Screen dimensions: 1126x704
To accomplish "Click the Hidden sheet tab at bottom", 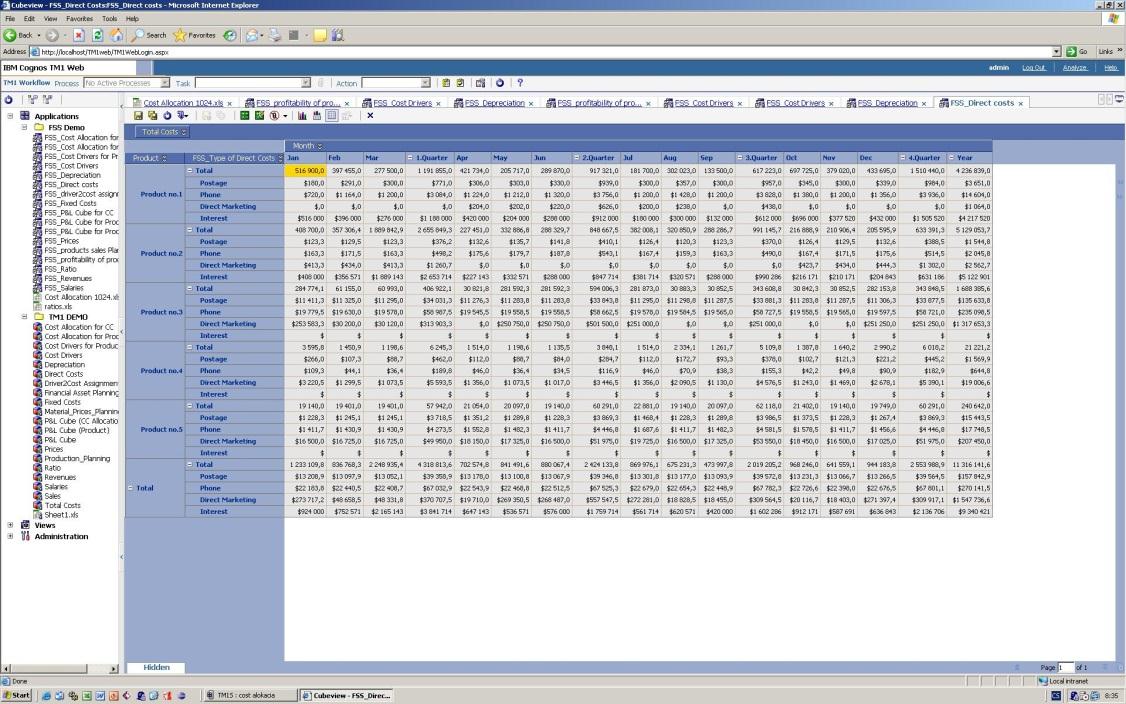I will (156, 667).
